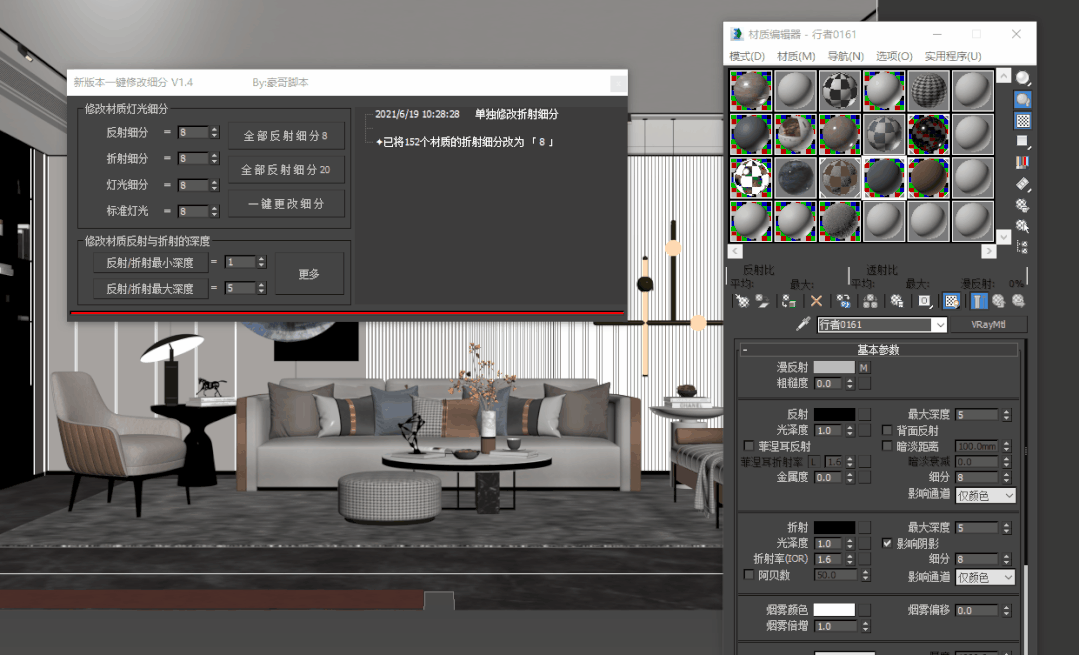
Task: Toggle the checkered Background icon in side toolbar
Action: pyautogui.click(x=1023, y=121)
